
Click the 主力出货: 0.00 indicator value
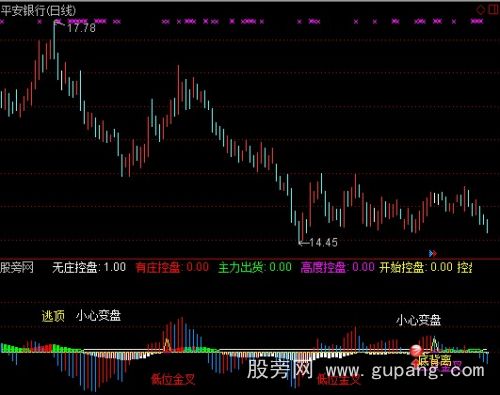pyautogui.click(x=255, y=267)
